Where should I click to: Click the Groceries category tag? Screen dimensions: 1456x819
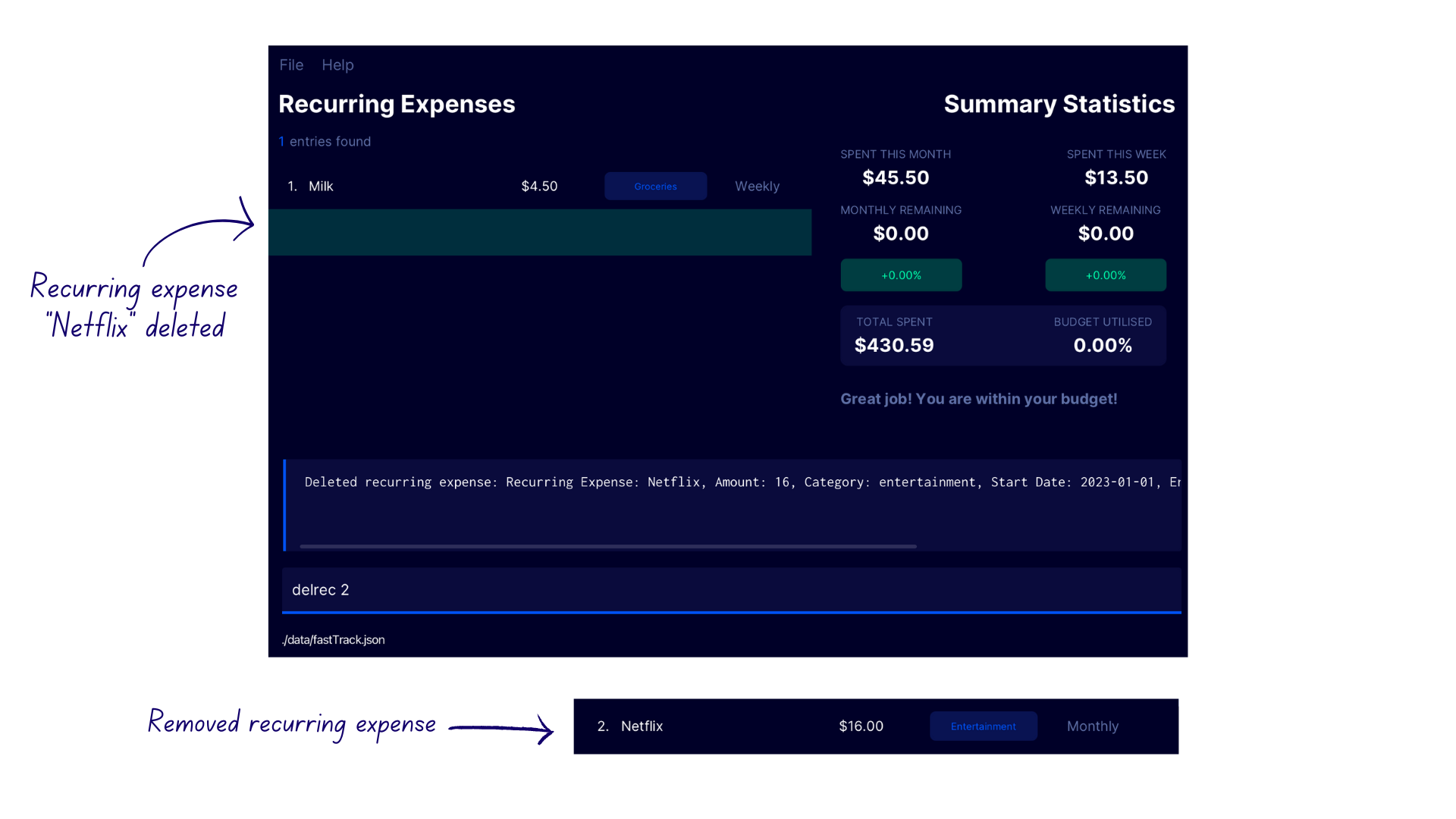coord(655,186)
